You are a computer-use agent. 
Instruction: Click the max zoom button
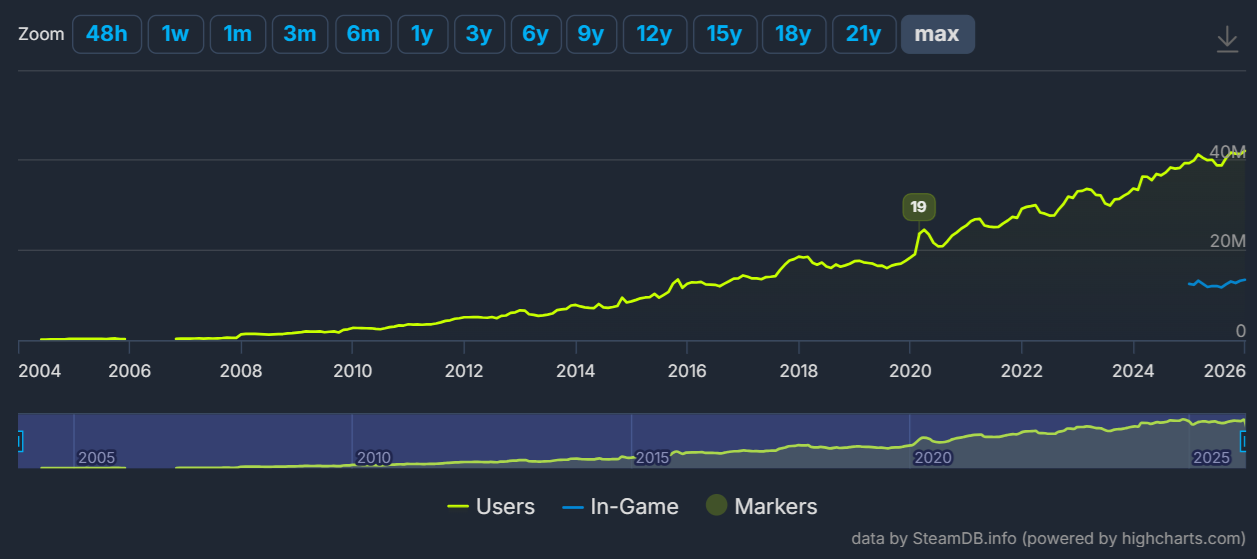pos(937,34)
